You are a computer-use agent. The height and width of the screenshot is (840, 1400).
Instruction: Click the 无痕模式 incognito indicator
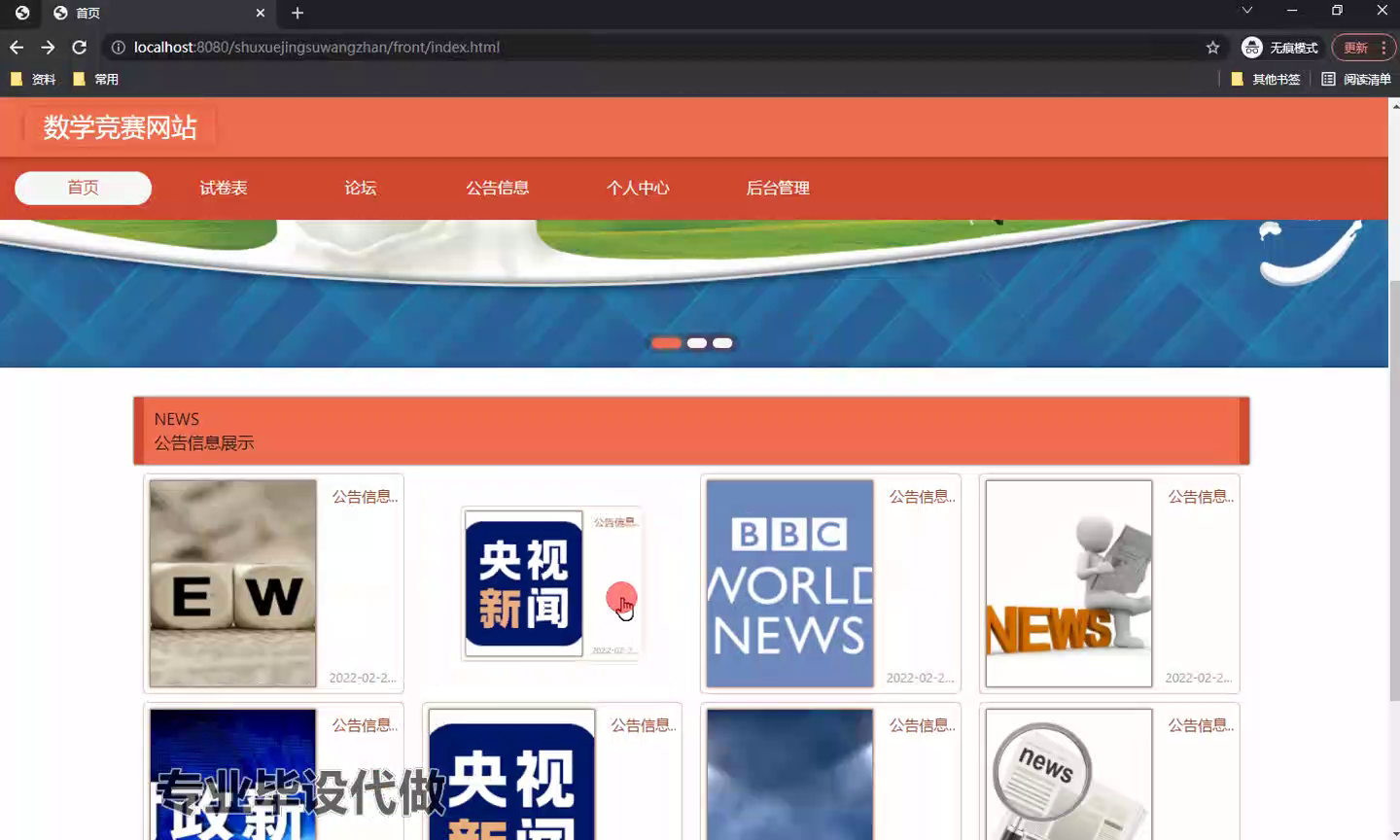click(1279, 47)
